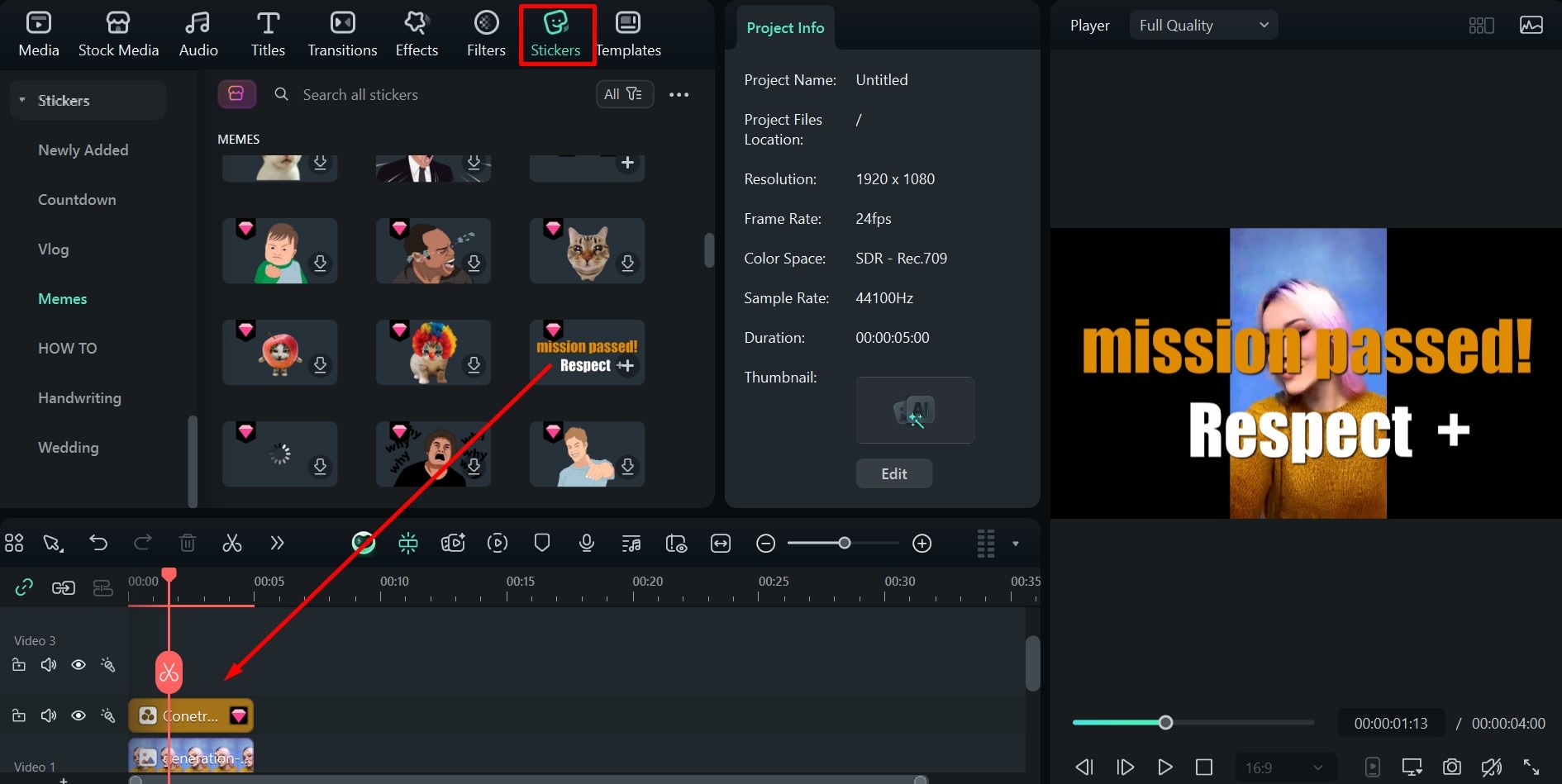Toggle the Video 3 track lock
This screenshot has height=784, width=1562.
coord(19,665)
